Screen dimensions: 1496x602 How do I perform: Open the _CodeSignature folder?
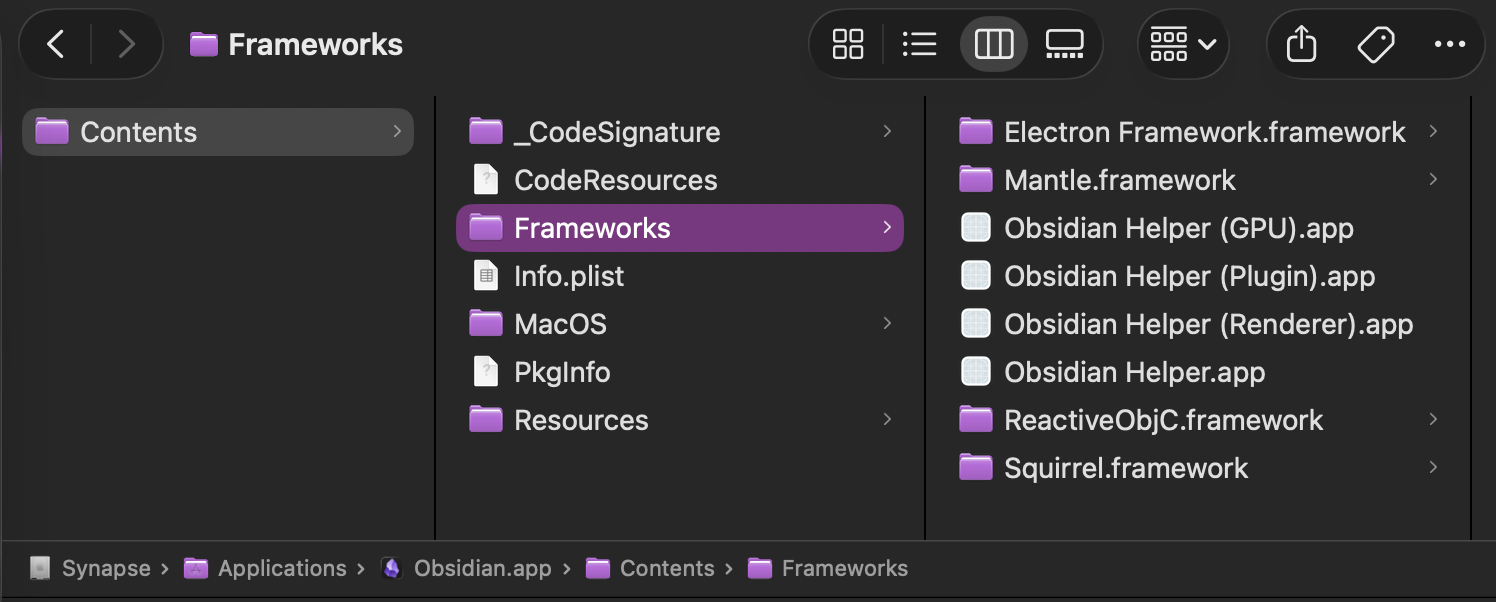(x=616, y=132)
